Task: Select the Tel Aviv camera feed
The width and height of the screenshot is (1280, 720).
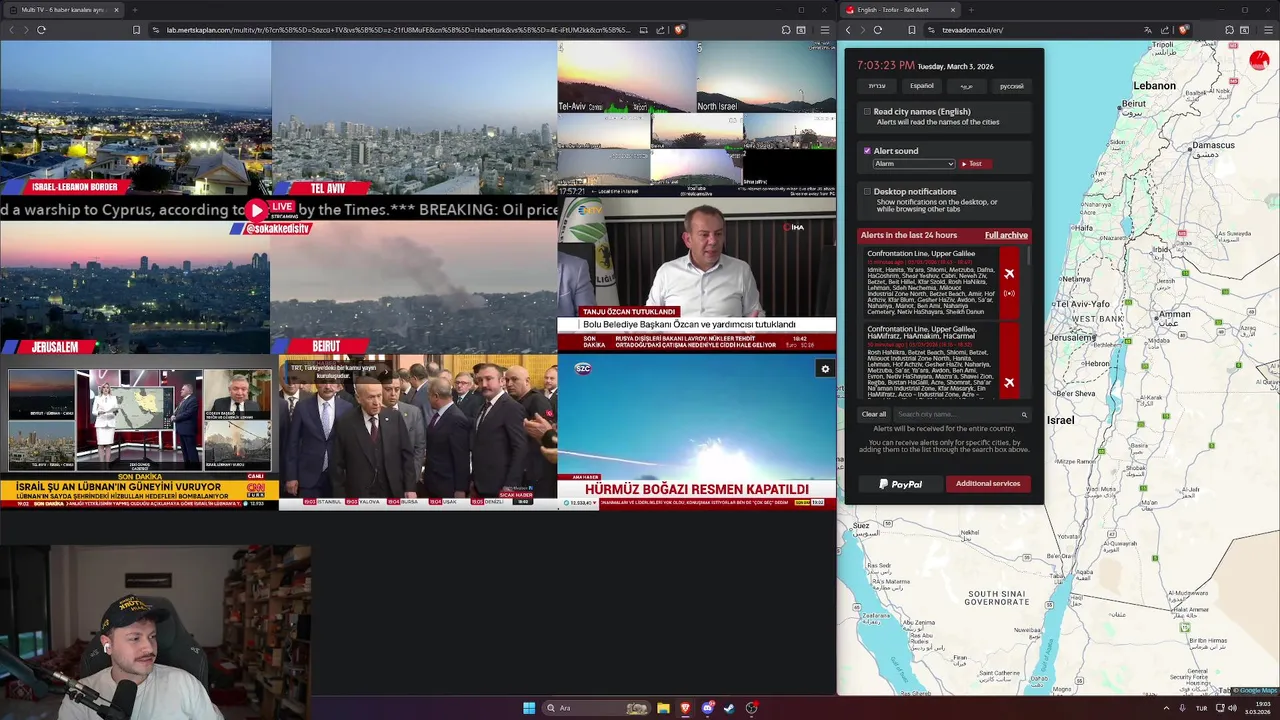Action: [x=414, y=118]
